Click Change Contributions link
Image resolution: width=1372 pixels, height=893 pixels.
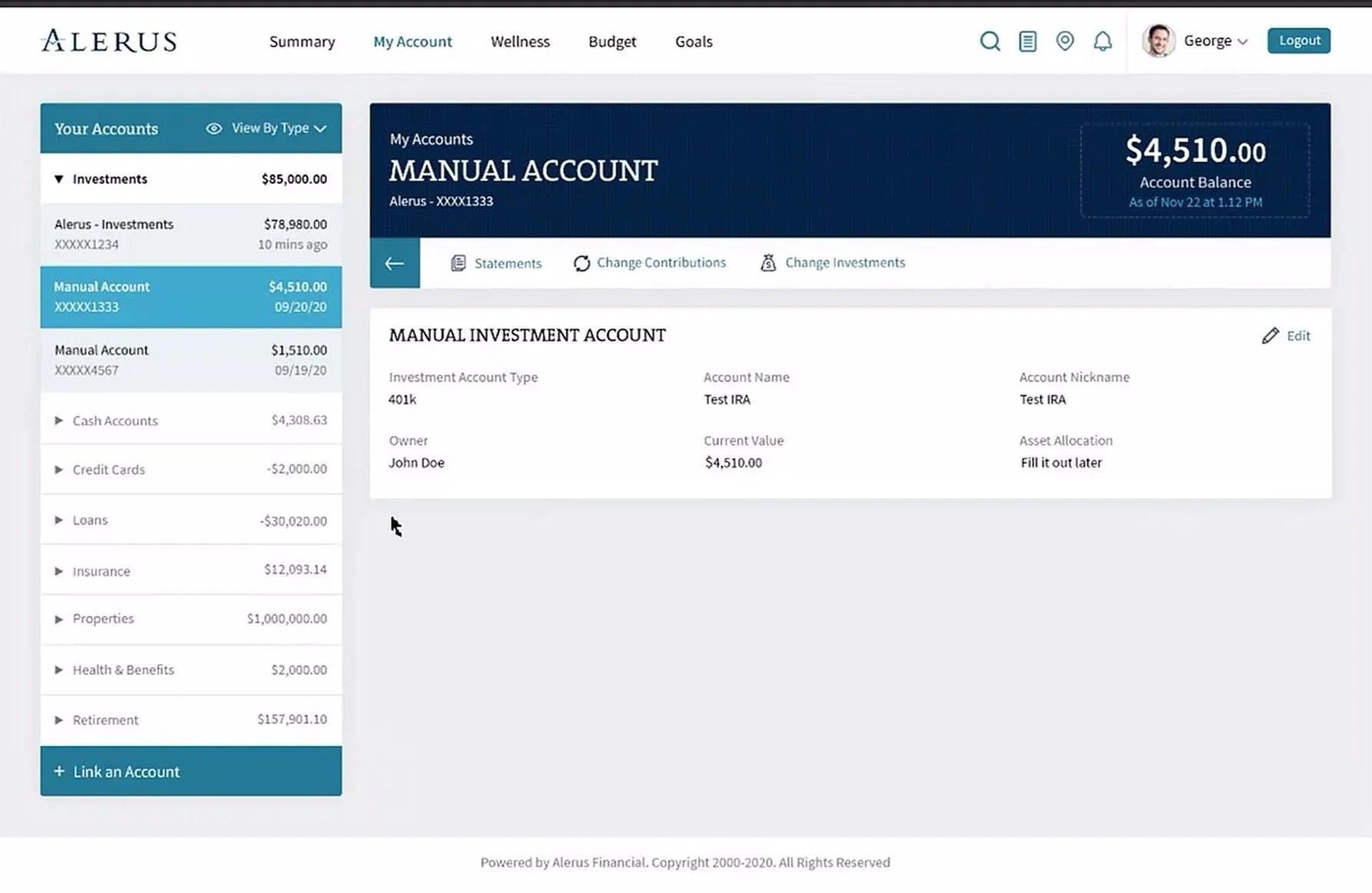(661, 263)
